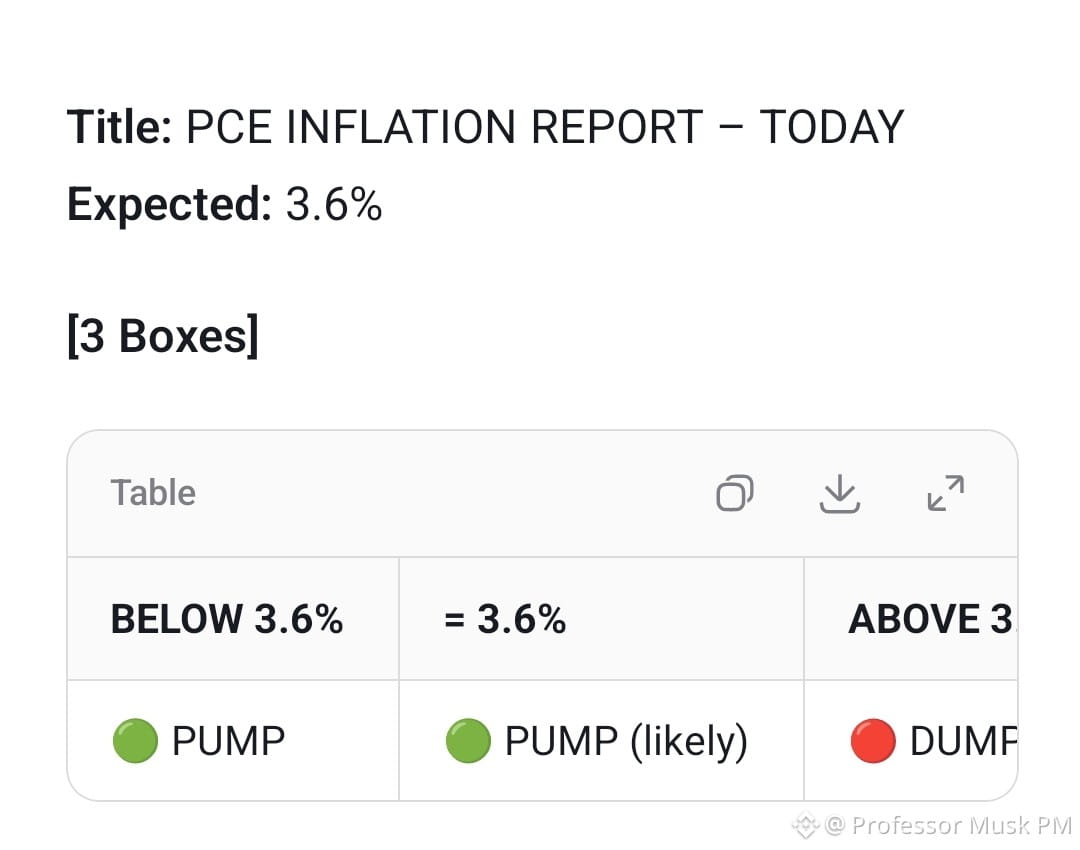Screen dimensions: 1080x850
Task: Click the bold Expected: label
Action: click(x=169, y=205)
